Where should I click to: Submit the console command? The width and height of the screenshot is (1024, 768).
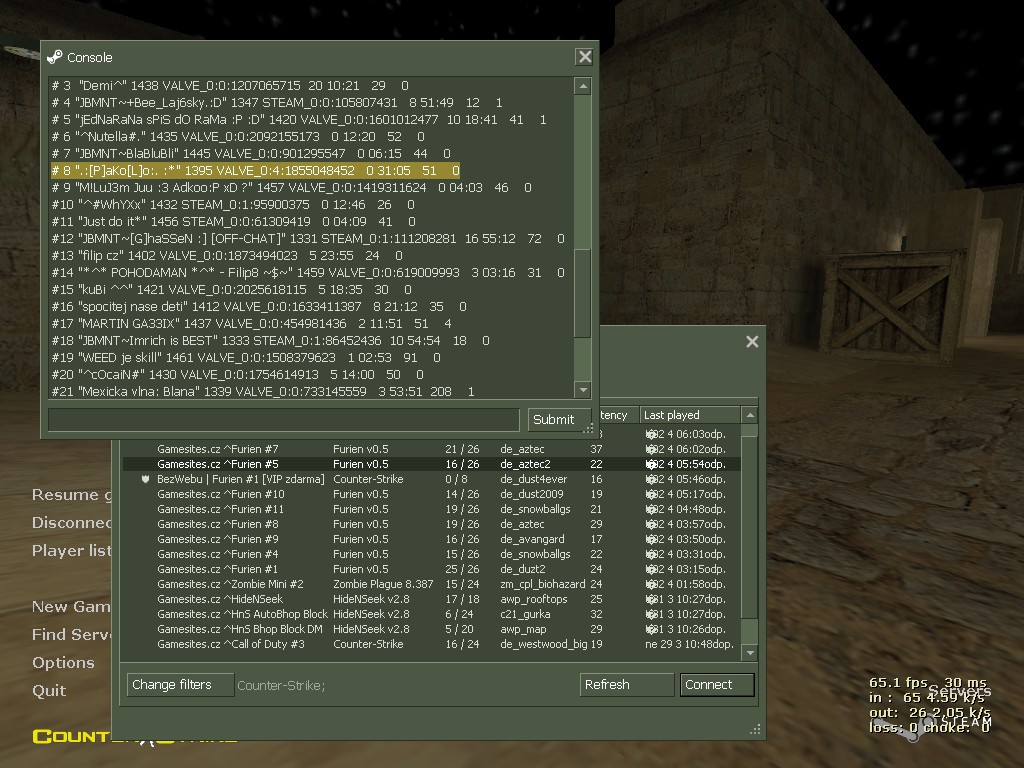(554, 419)
